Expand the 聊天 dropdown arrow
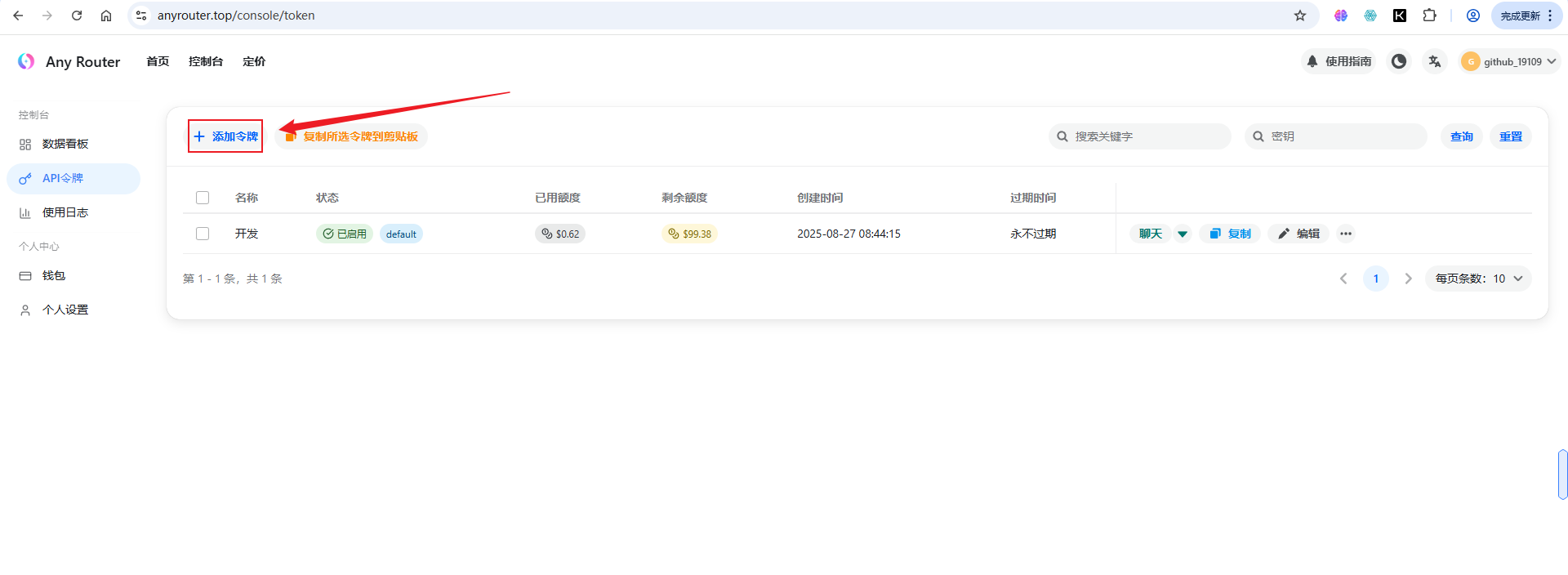This screenshot has height=575, width=1568. [x=1183, y=234]
